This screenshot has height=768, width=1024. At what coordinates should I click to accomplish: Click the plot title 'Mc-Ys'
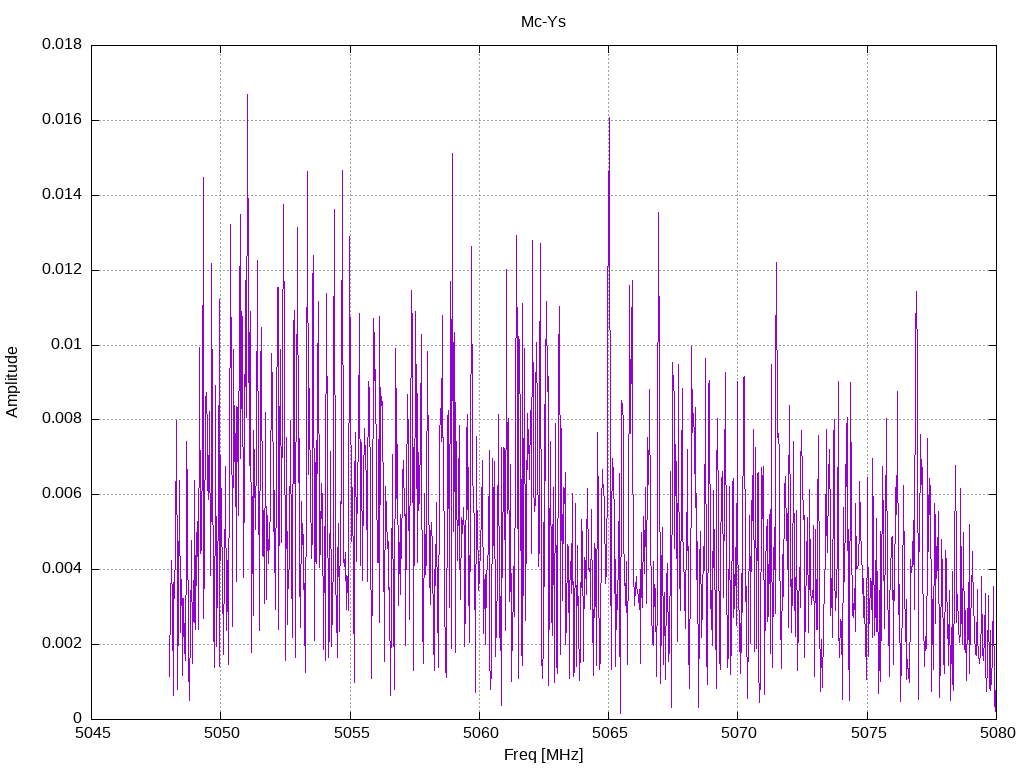[x=543, y=22]
